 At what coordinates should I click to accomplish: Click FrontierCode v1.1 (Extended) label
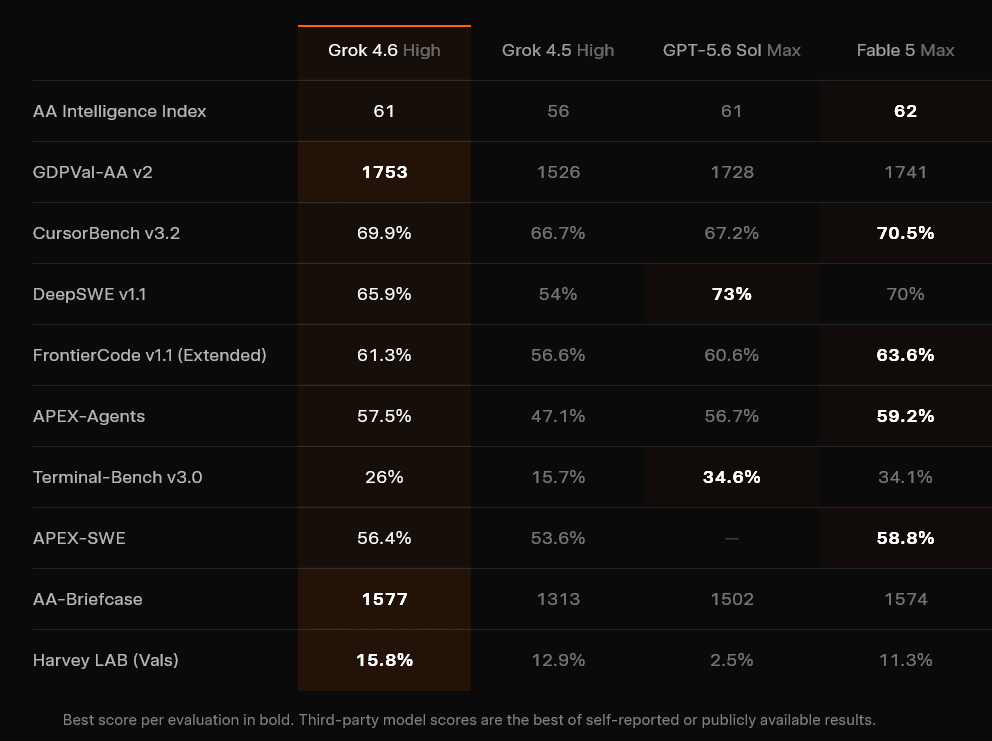click(149, 355)
